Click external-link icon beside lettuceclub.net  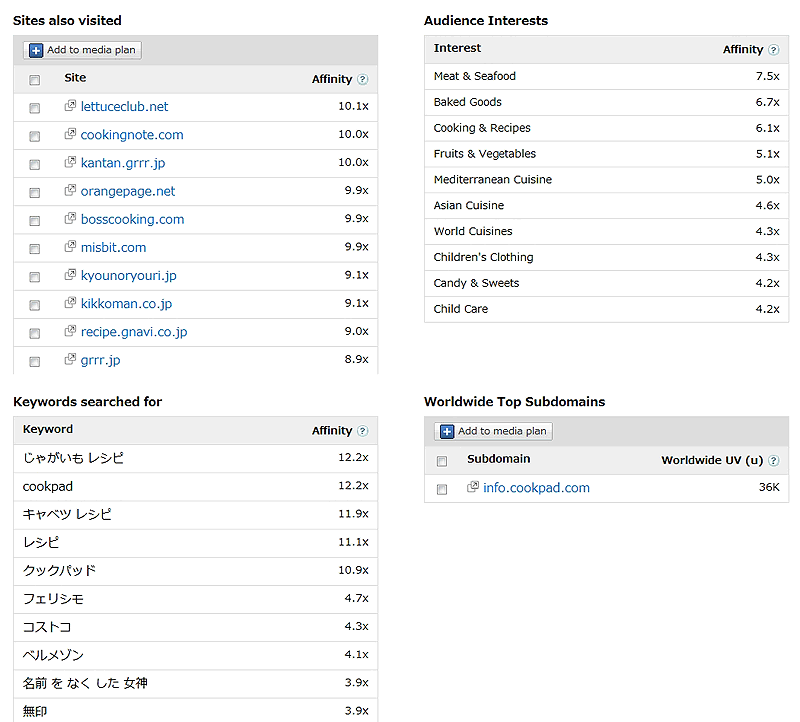point(71,106)
